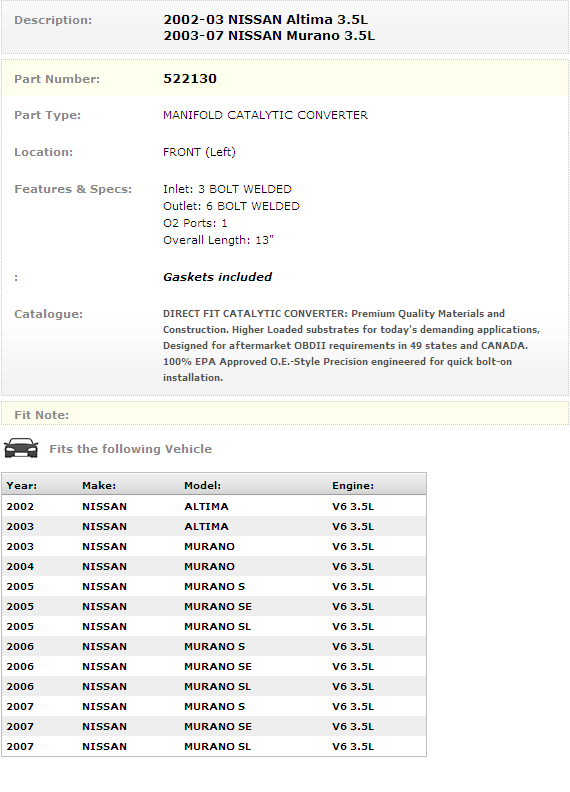
Task: Click the Year: column header
Action: 22,485
